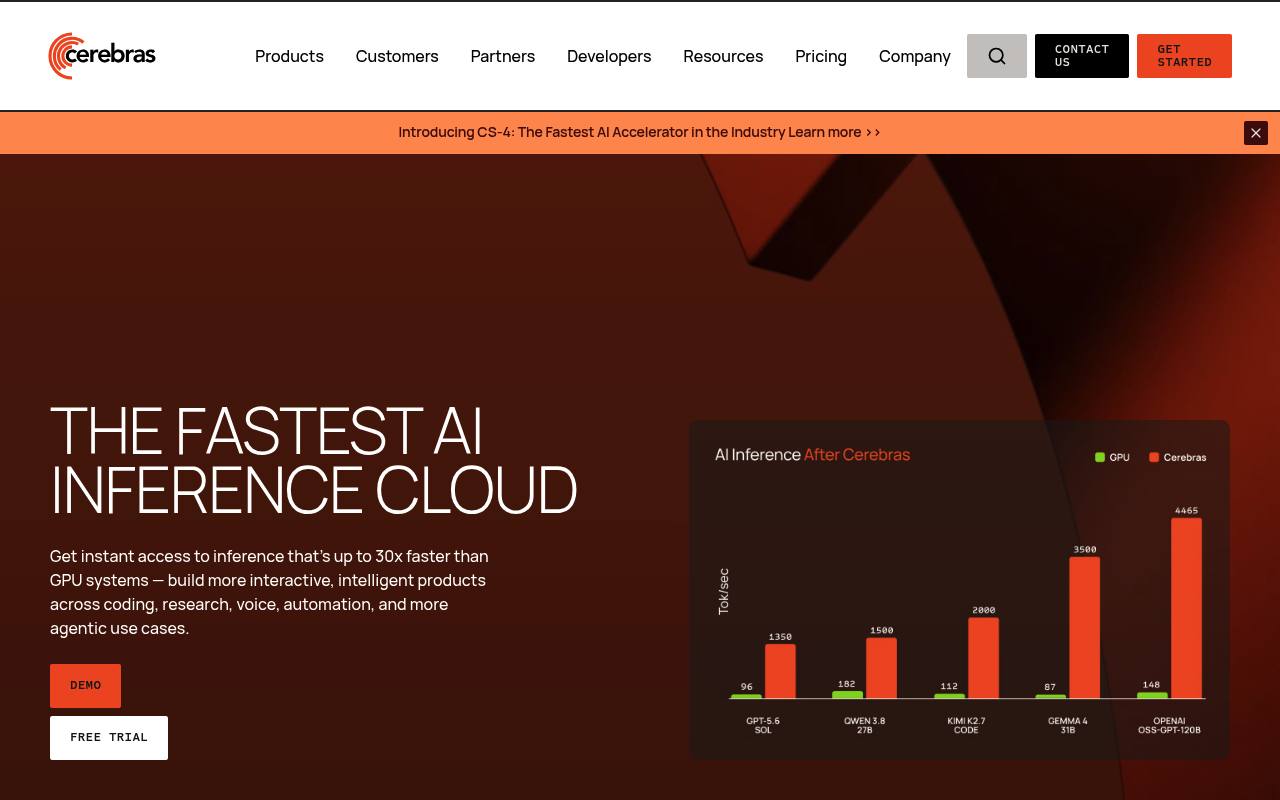1280x800 pixels.
Task: Click the GPU bar labeled 87
Action: pos(1050,696)
